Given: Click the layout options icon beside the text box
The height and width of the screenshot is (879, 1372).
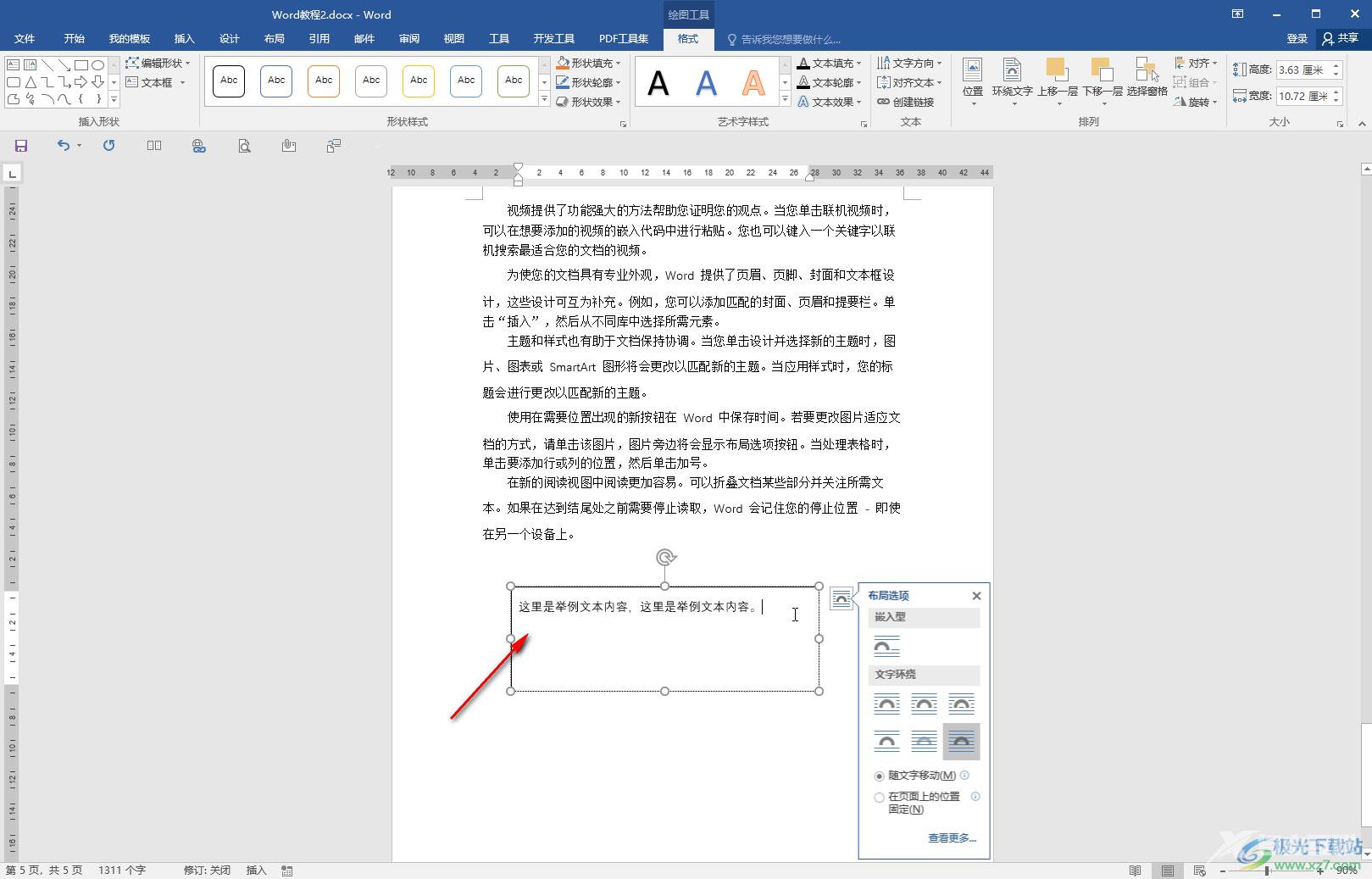Looking at the screenshot, I should click(841, 598).
